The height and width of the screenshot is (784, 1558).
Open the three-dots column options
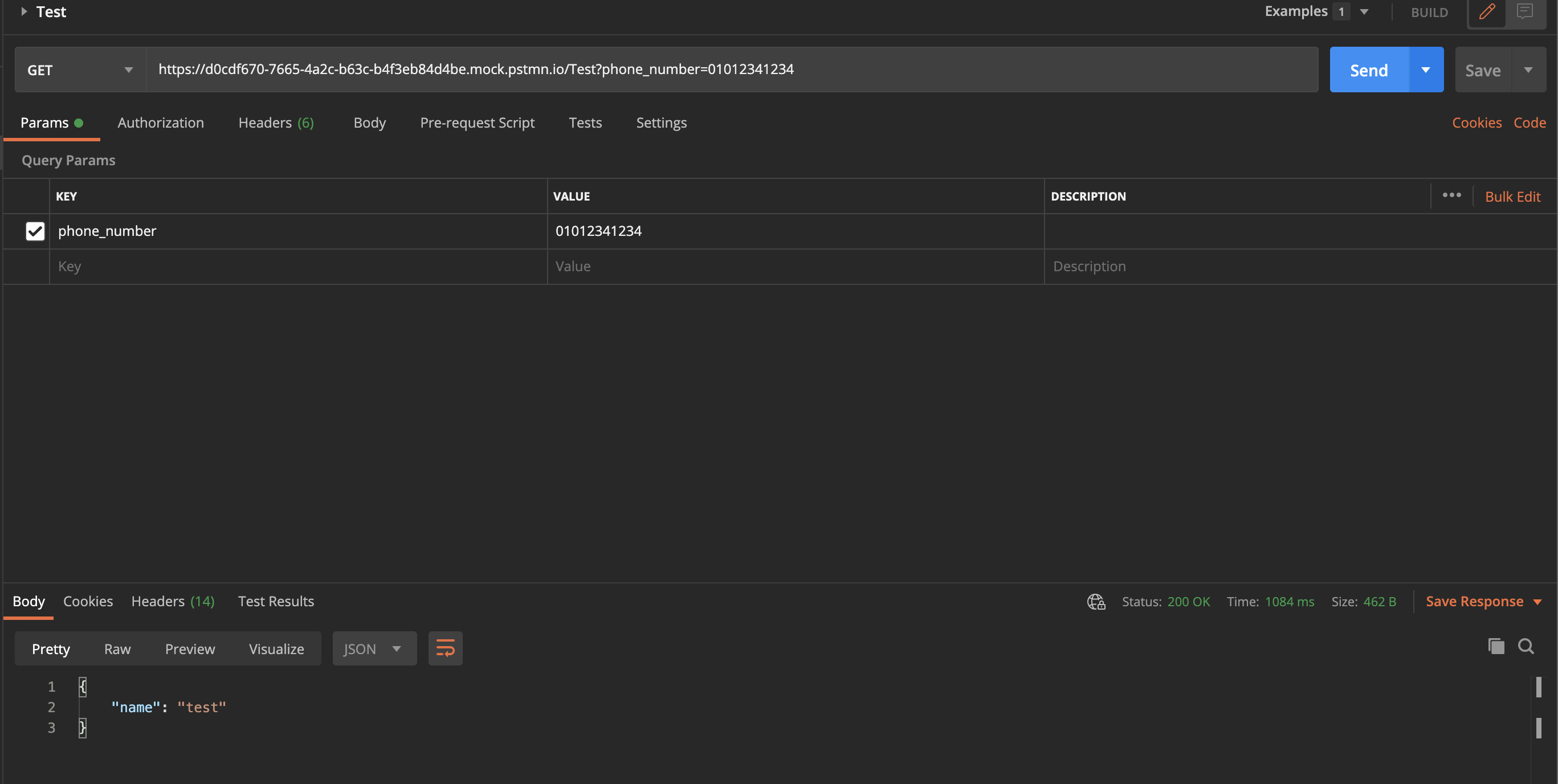[1451, 195]
